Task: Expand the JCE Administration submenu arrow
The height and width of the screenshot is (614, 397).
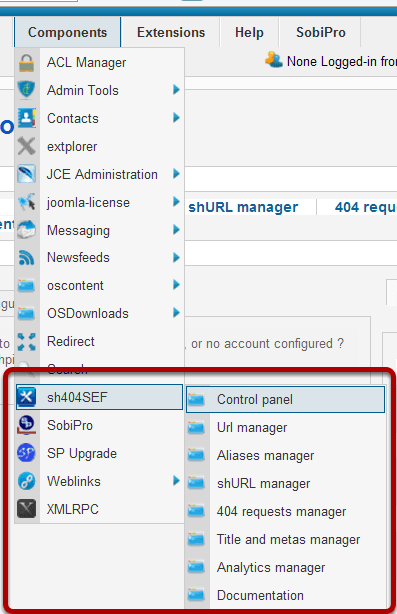Action: [x=176, y=173]
